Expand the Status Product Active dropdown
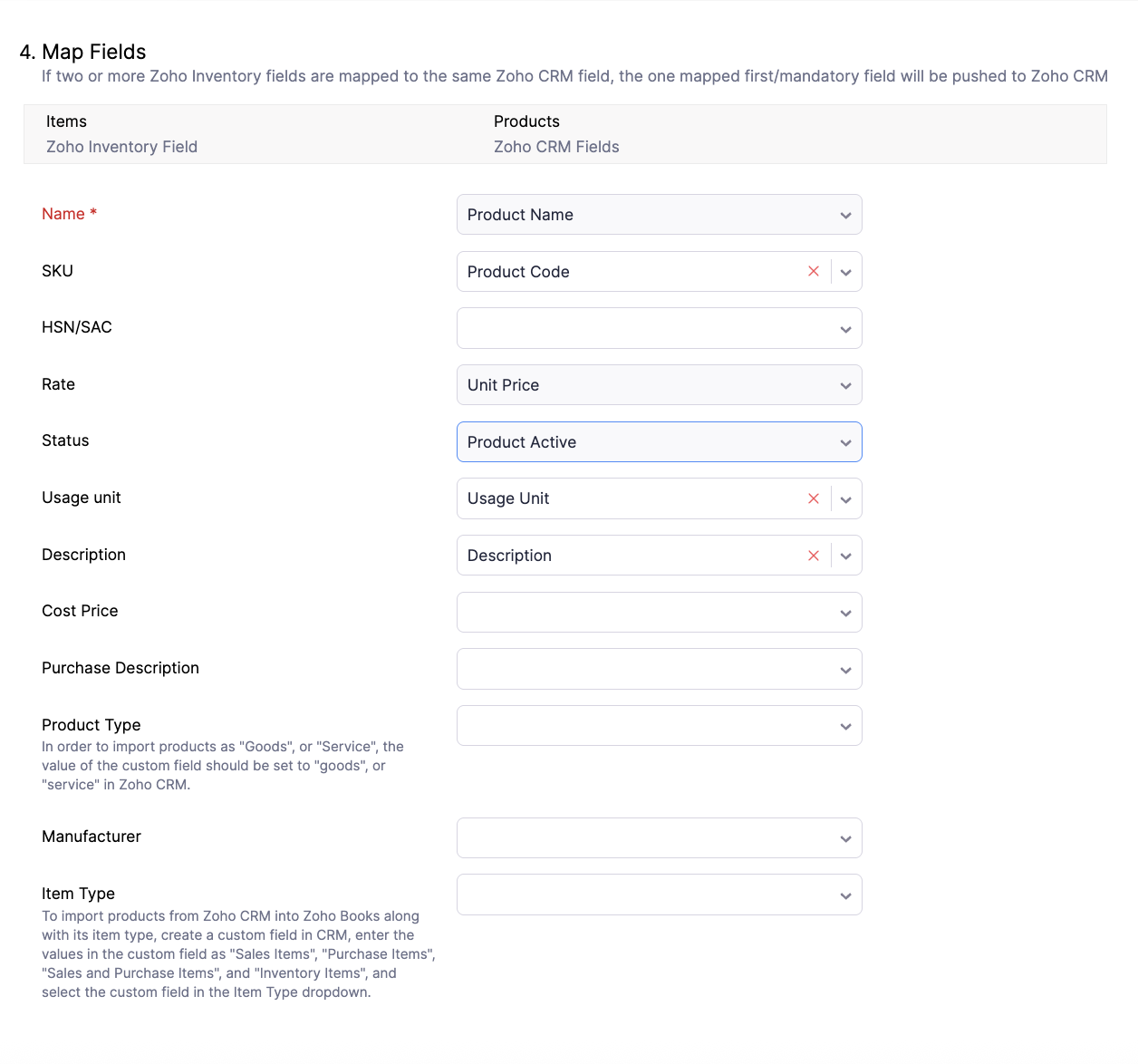 659,442
